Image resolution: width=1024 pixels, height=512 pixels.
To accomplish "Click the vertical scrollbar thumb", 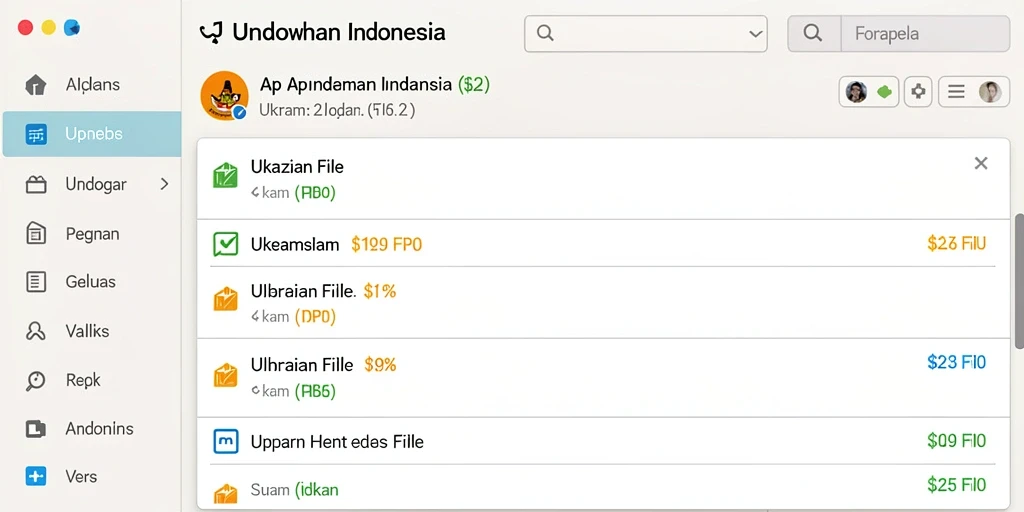I will [1018, 281].
